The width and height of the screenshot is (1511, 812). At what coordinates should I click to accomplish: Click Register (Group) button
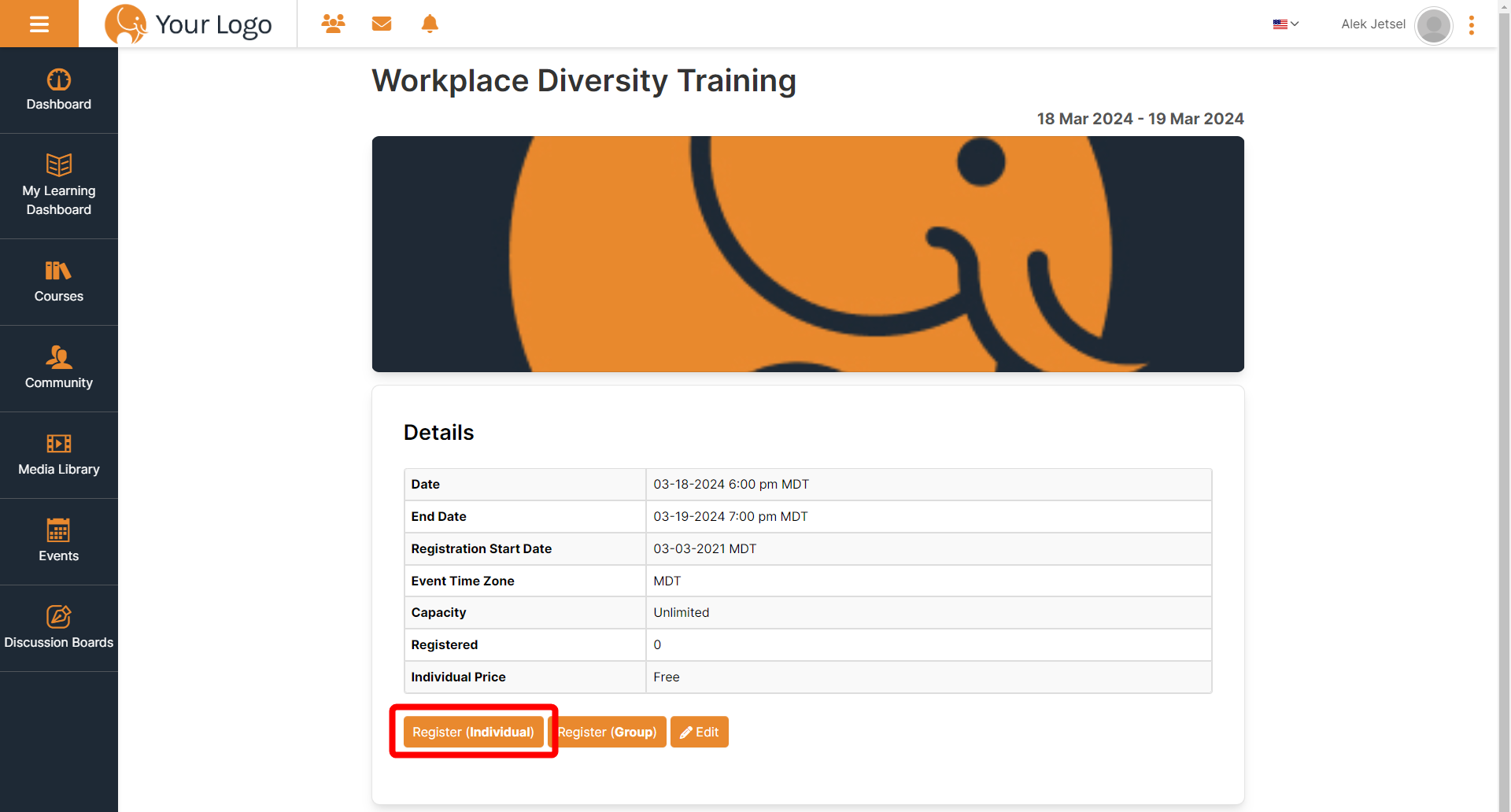[607, 732]
